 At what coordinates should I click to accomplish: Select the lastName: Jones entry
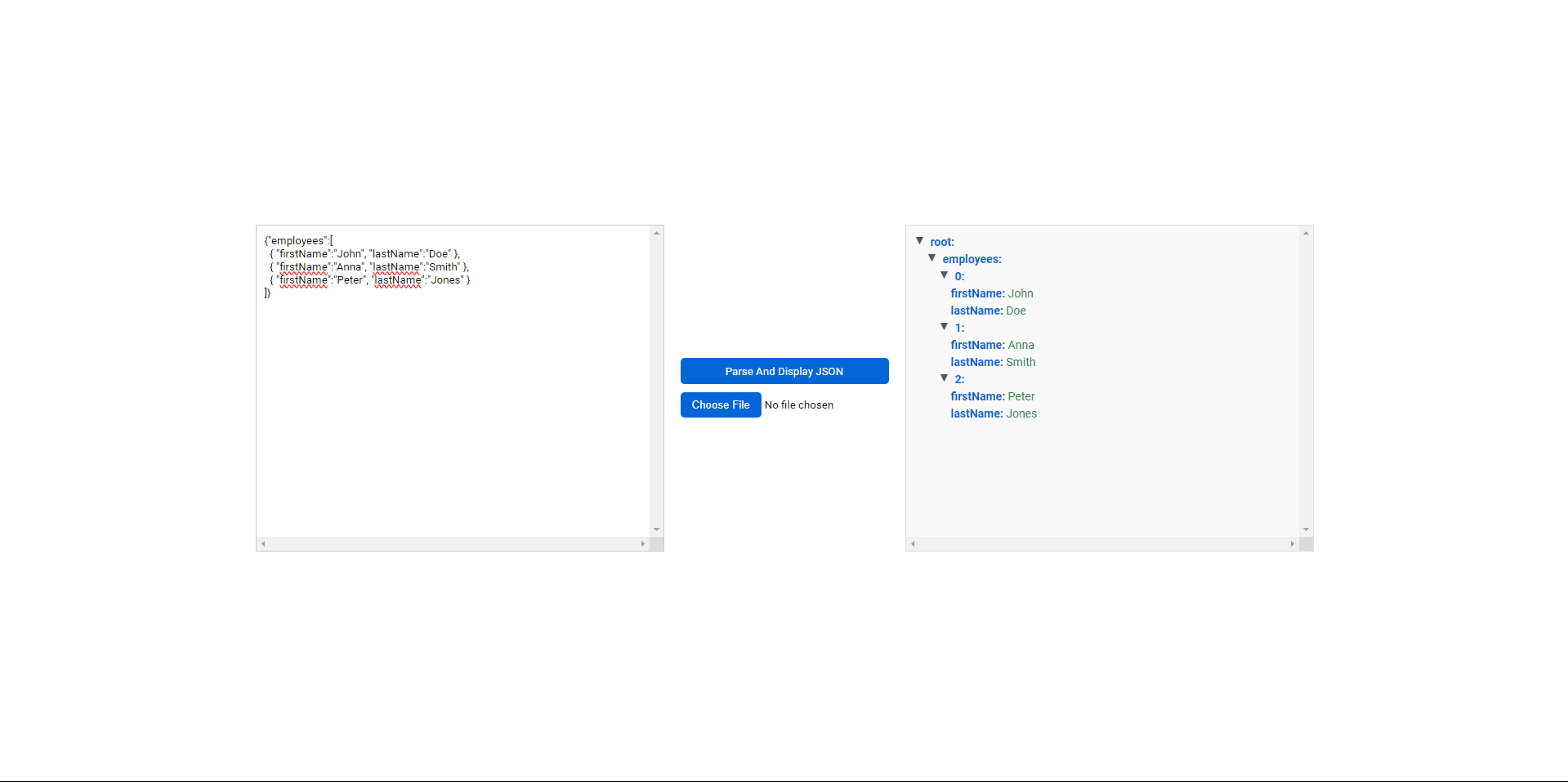click(994, 413)
